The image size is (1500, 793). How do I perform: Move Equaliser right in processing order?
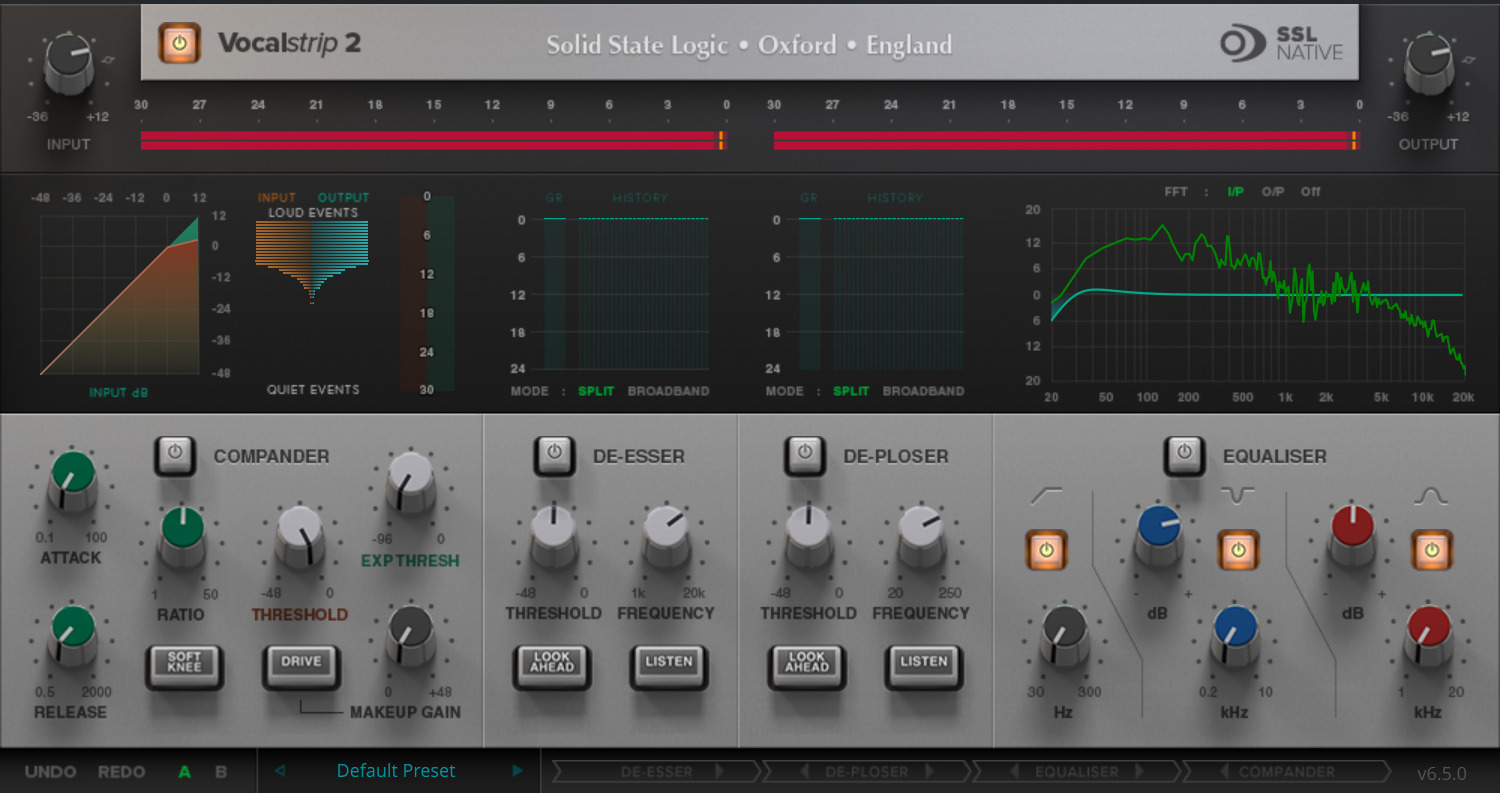coord(1141,772)
